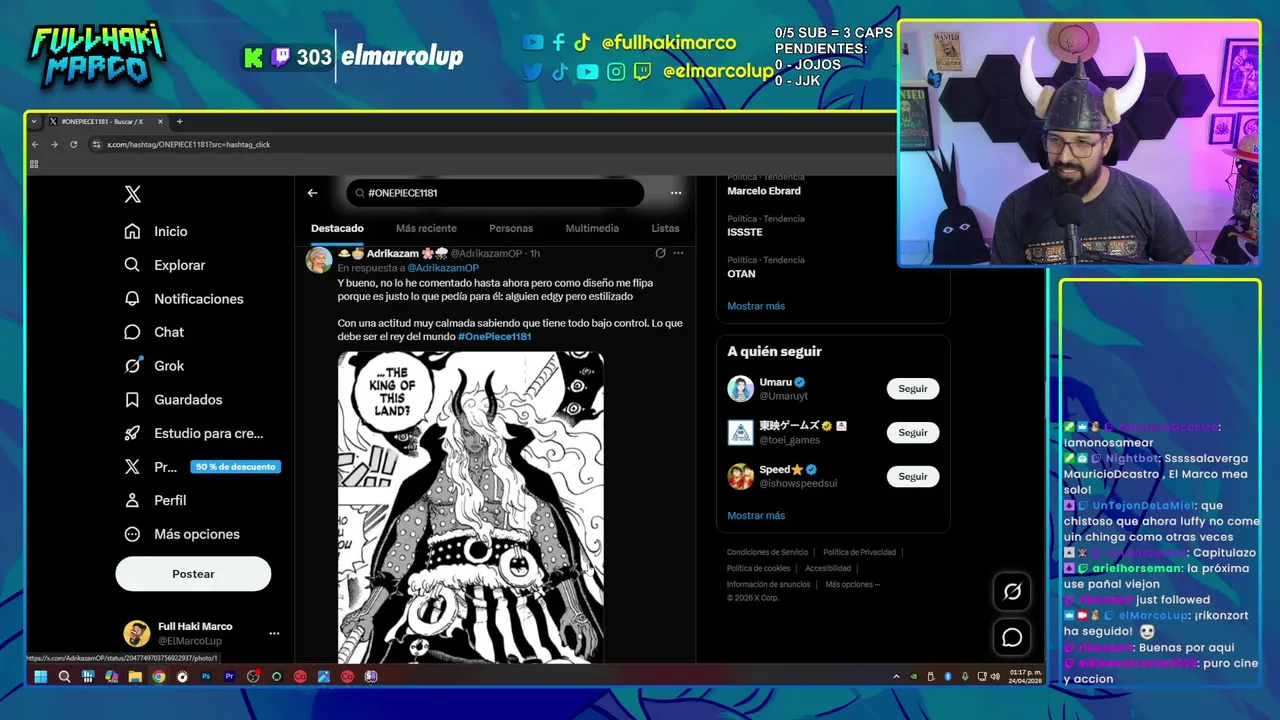1280x720 pixels.
Task: Click floating Grok button at bottom right
Action: click(x=1012, y=592)
